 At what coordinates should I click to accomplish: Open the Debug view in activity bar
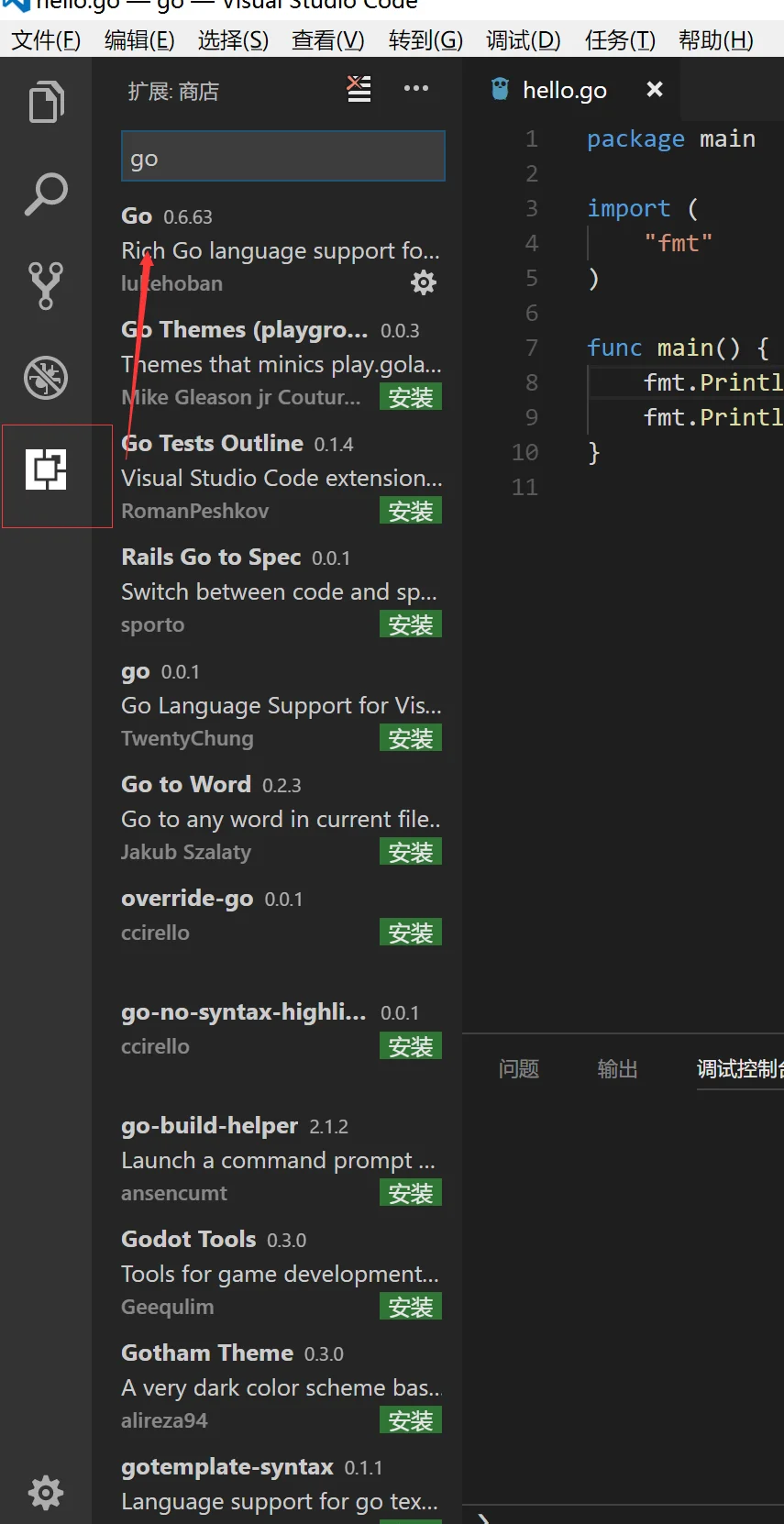click(x=46, y=377)
